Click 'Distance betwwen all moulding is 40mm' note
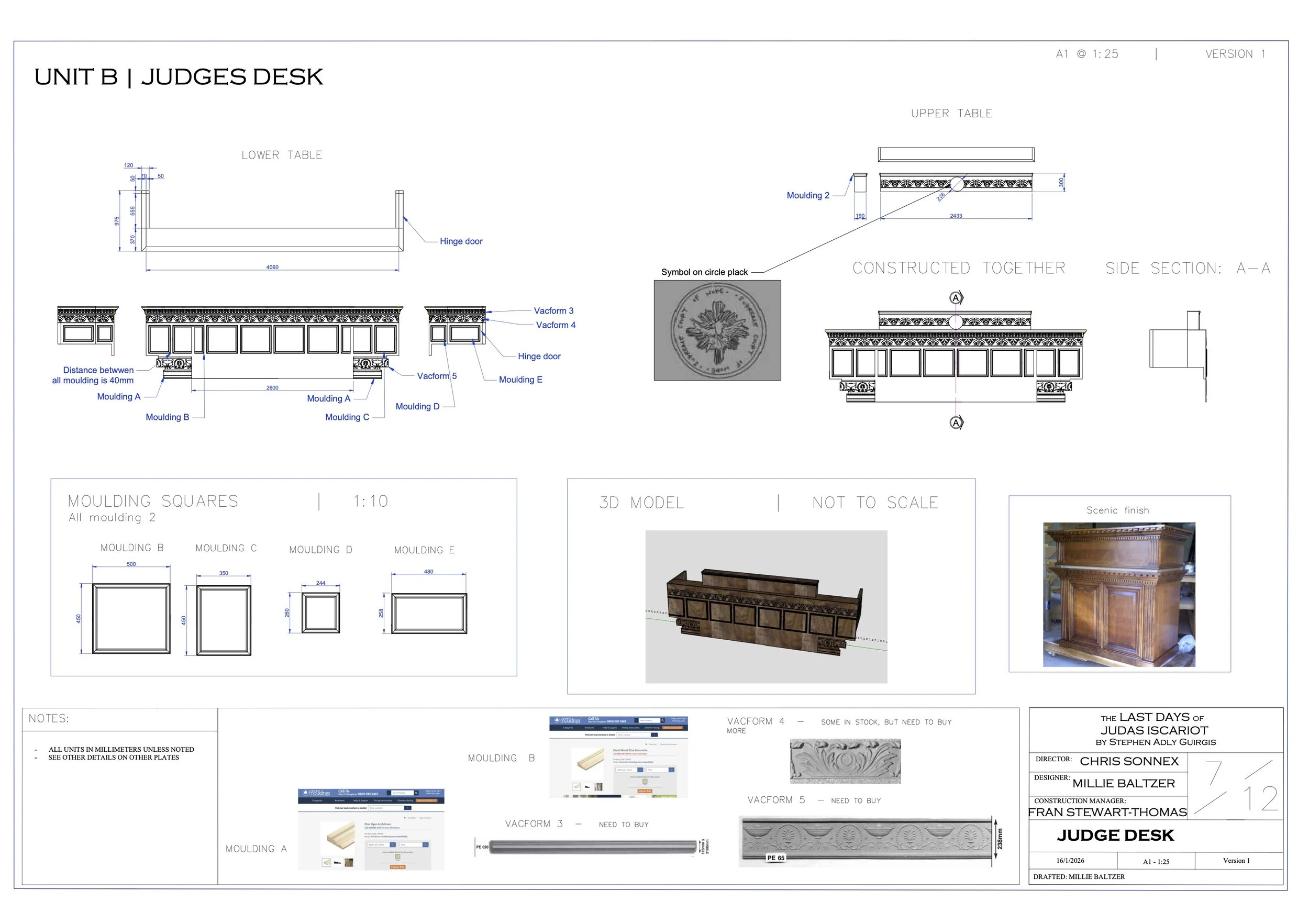 (x=93, y=375)
